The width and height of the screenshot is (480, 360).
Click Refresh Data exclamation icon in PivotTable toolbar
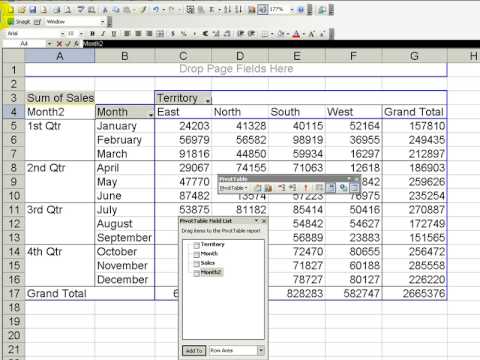point(306,188)
